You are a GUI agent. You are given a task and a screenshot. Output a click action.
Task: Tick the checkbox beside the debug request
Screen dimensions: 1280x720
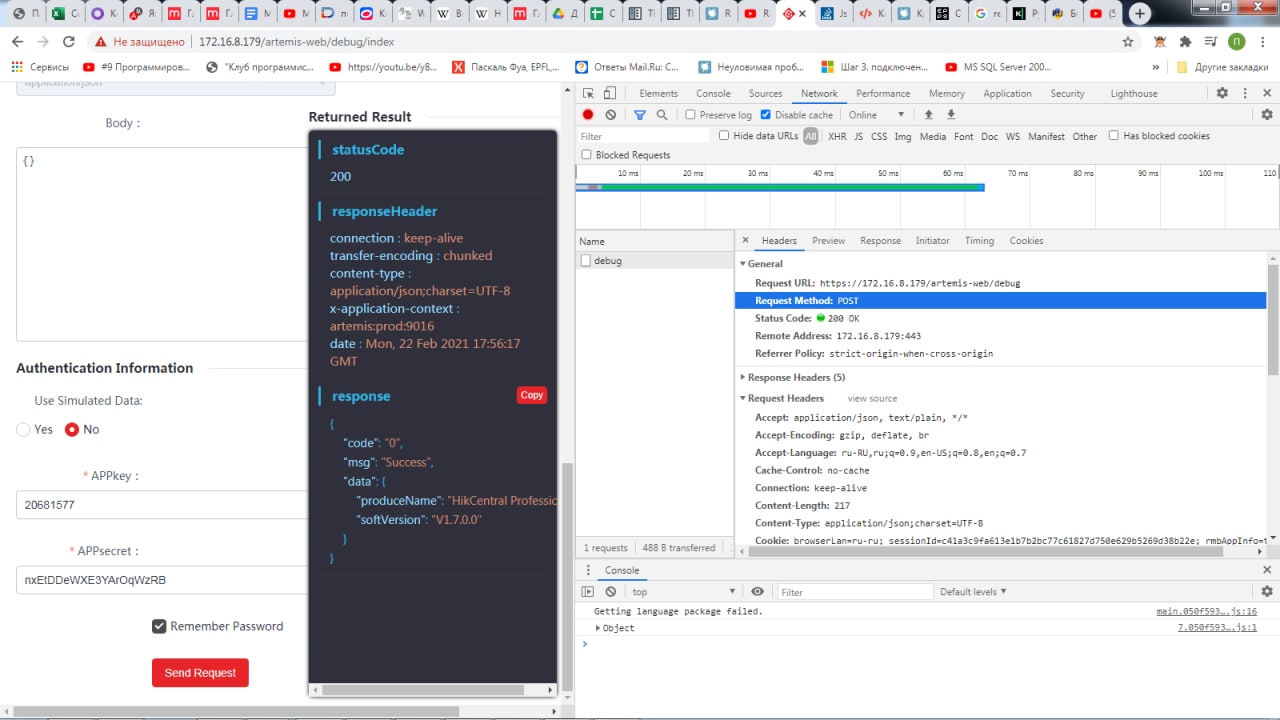[587, 261]
